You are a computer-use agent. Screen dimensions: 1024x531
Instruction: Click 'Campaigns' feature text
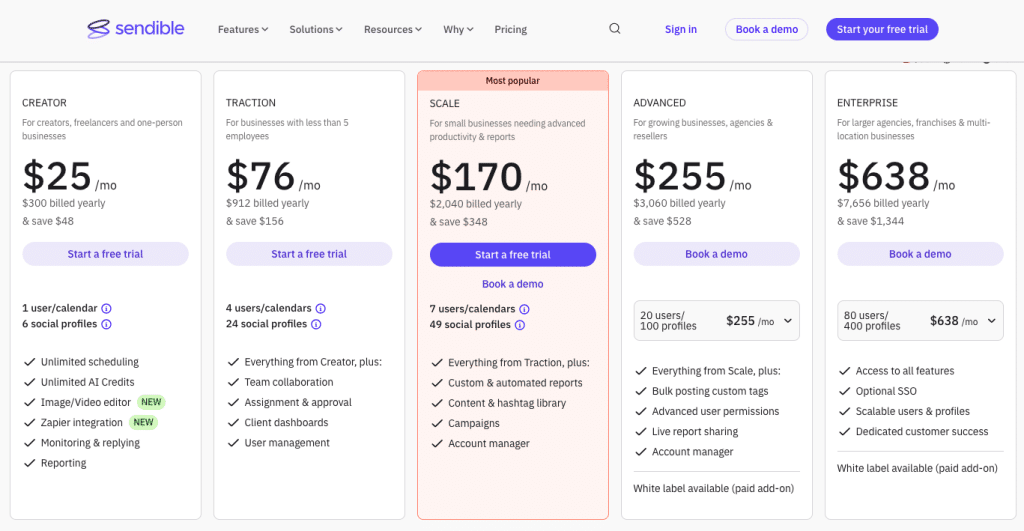pos(473,423)
